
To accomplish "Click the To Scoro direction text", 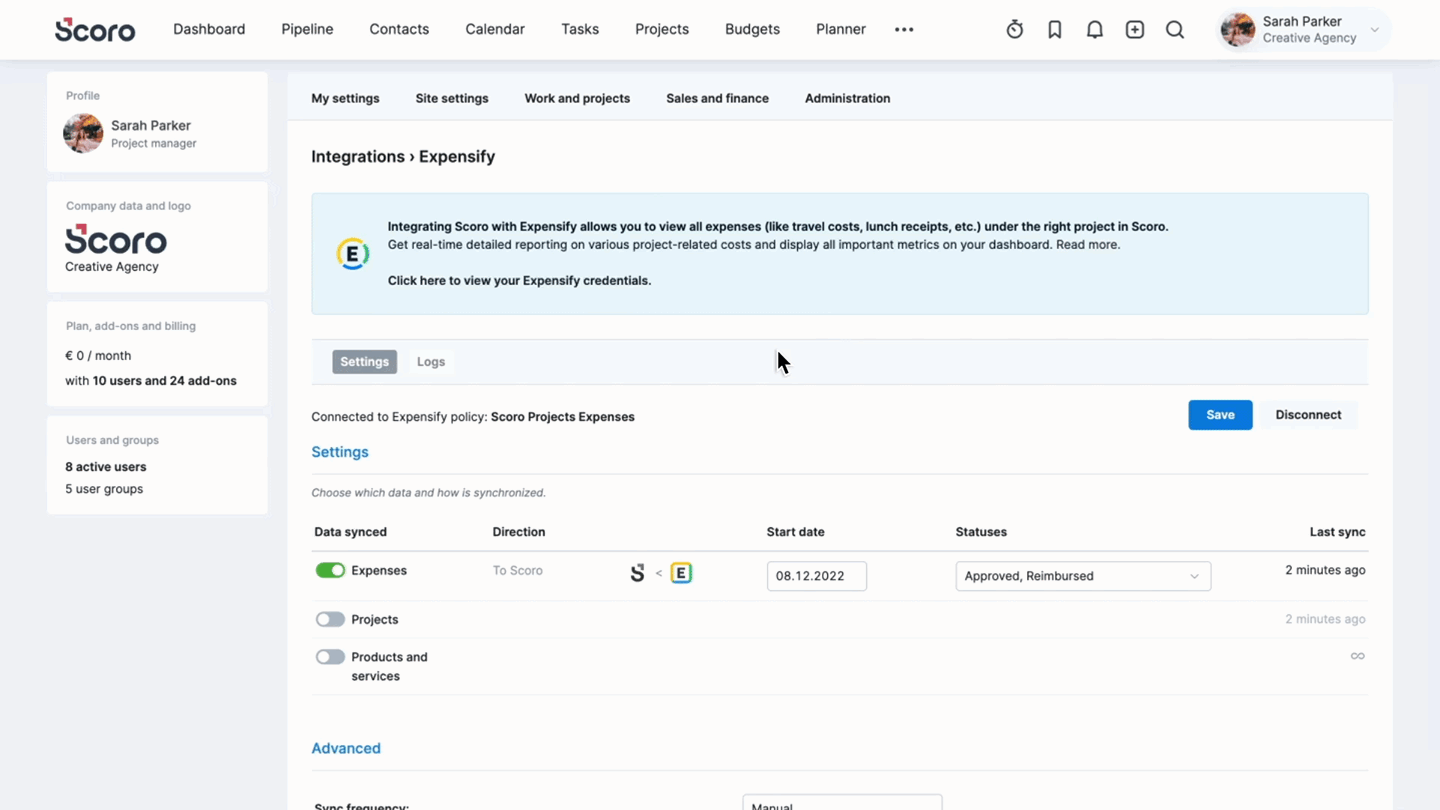I will [518, 570].
